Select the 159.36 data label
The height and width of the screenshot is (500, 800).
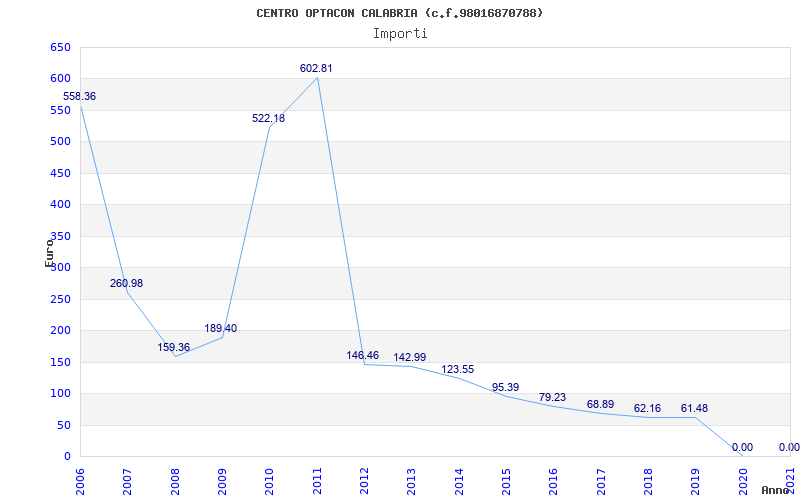click(x=173, y=347)
